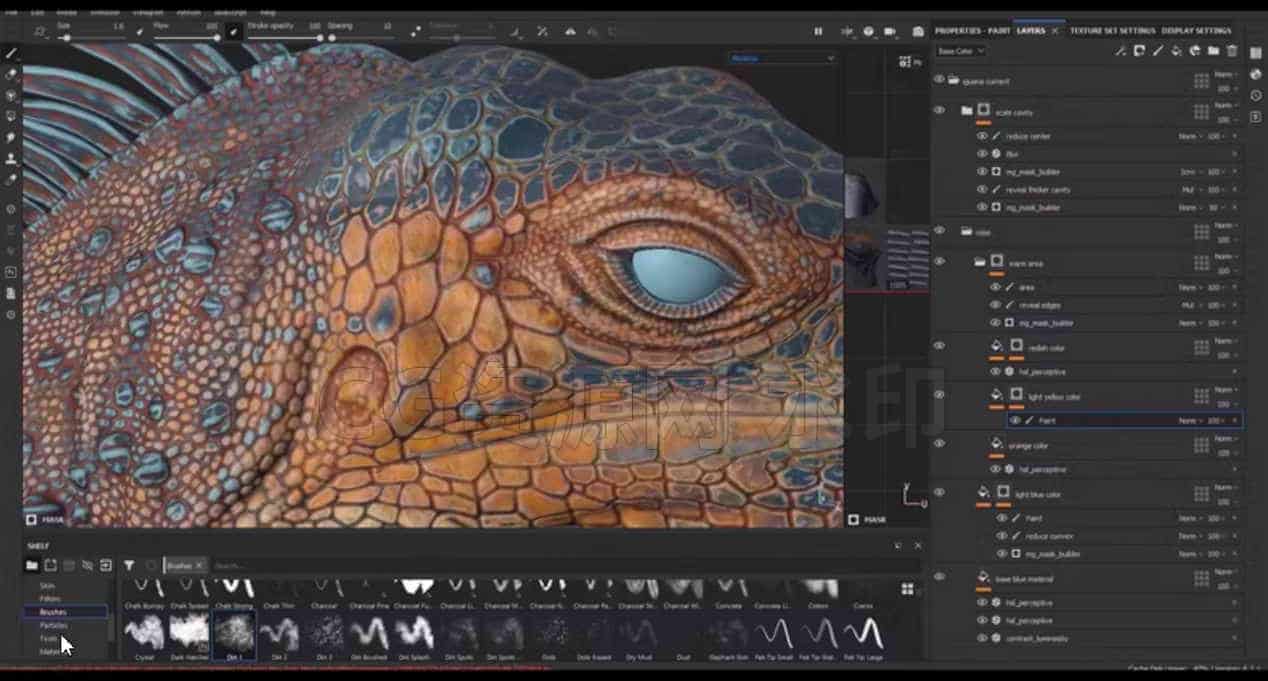
Task: Open blend mode dropdown for scale cavity folder
Action: 1225,107
